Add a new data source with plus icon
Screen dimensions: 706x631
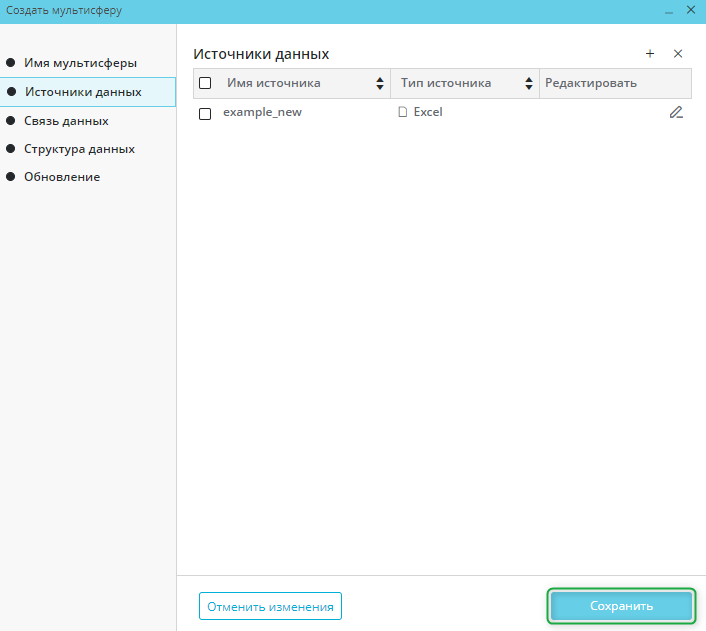click(x=650, y=54)
